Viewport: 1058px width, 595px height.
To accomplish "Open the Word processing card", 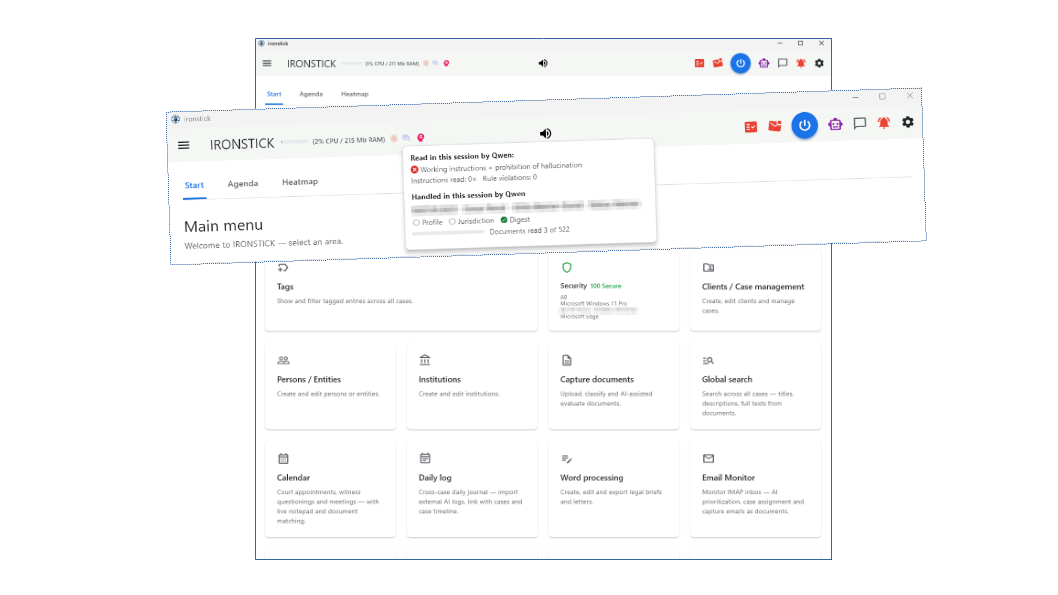I will (x=614, y=489).
